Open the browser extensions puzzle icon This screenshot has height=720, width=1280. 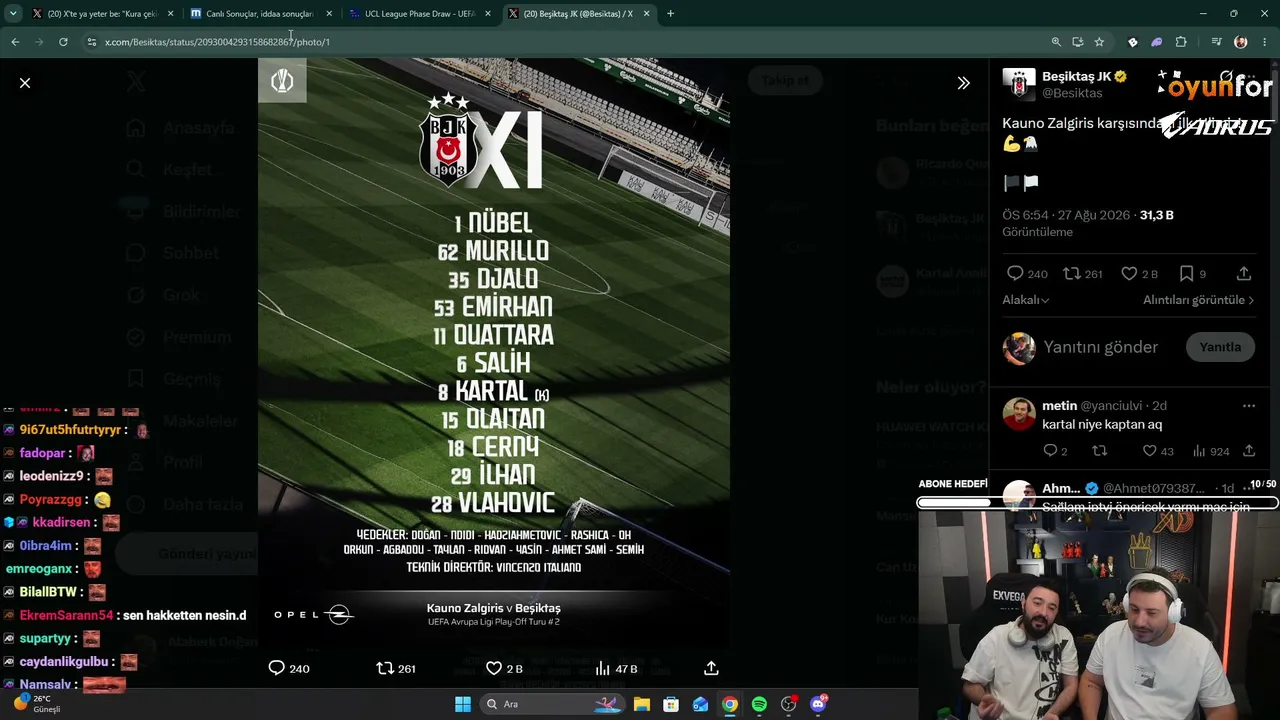(x=1181, y=42)
